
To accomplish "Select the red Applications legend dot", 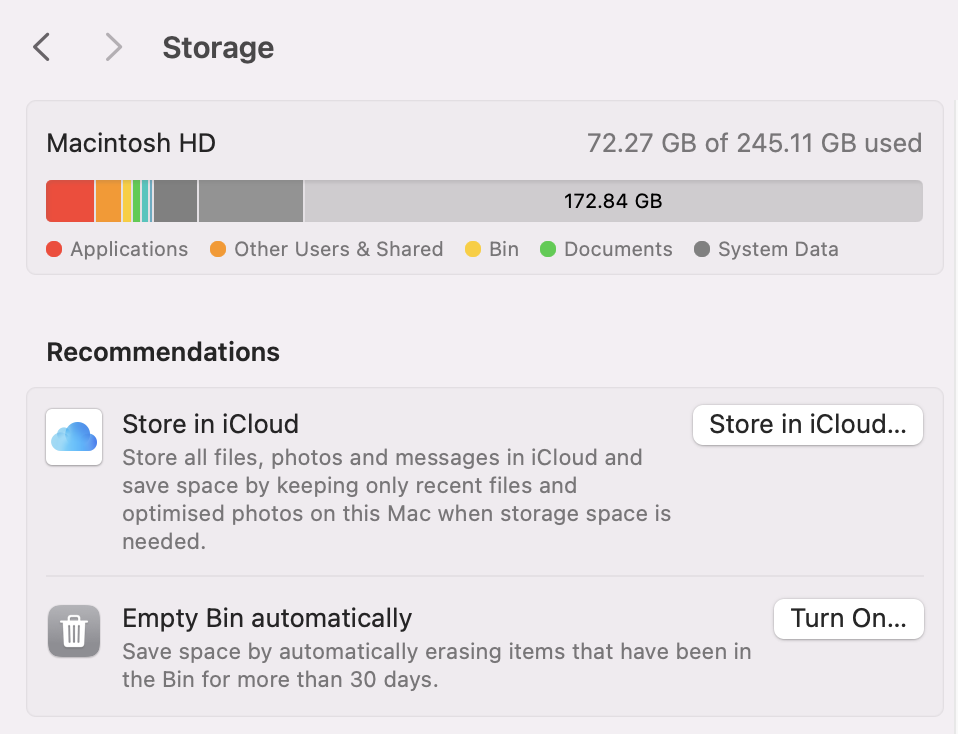I will pyautogui.click(x=53, y=249).
